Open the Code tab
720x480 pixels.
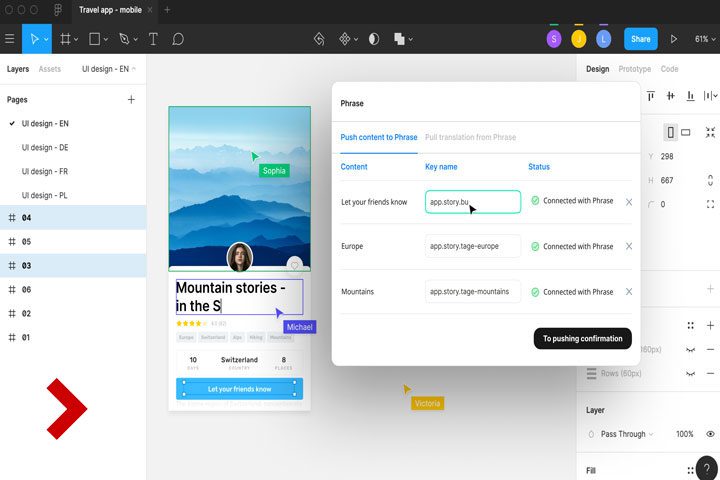point(669,69)
